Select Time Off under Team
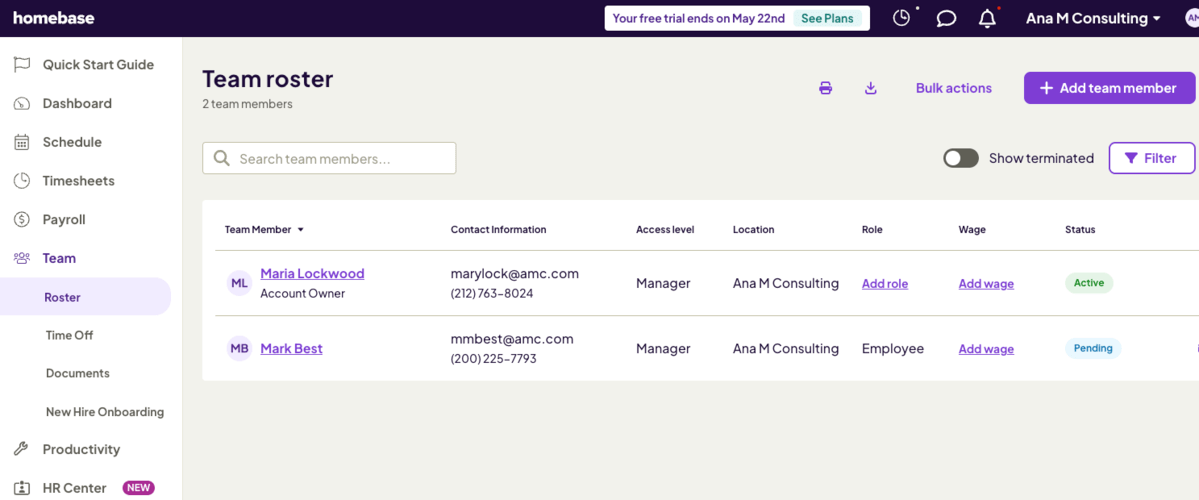The width and height of the screenshot is (1199, 500). [x=69, y=335]
